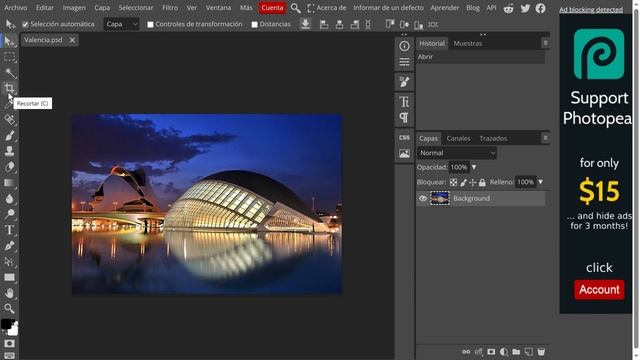Click the align right edges icon
This screenshot has width=640, height=360.
355,24
